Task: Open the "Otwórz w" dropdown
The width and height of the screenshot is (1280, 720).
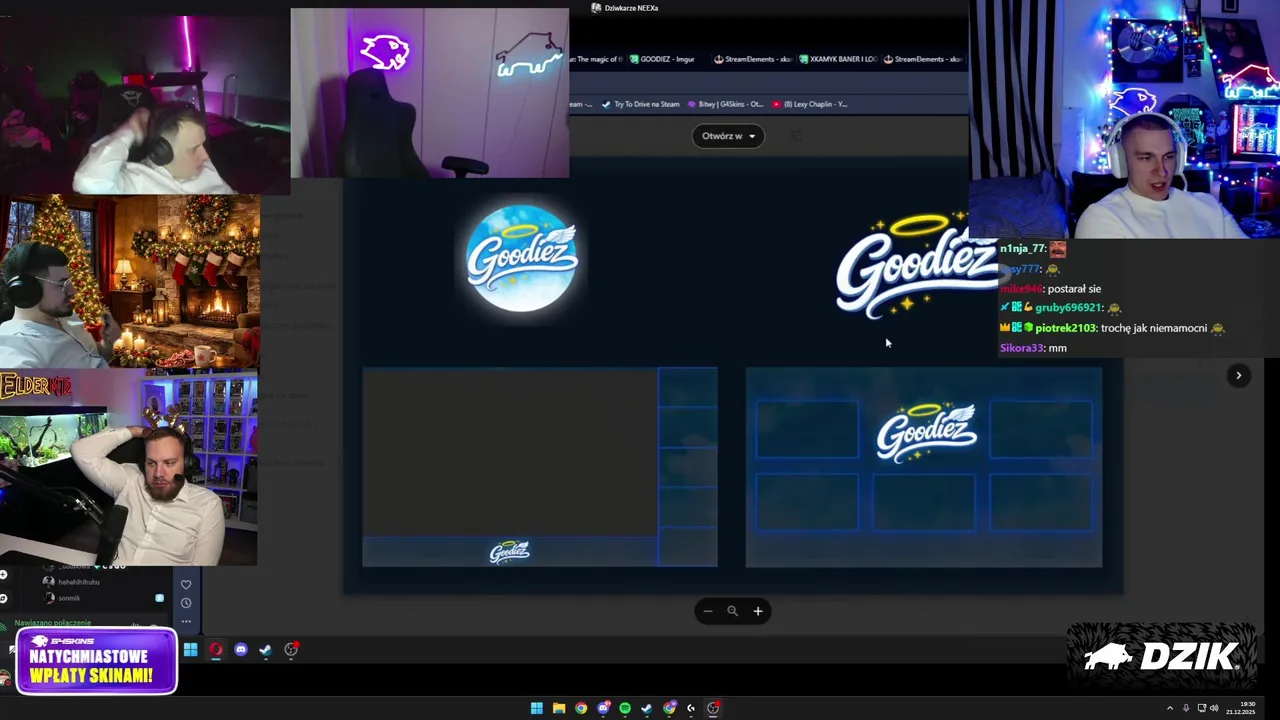Action: [x=728, y=136]
